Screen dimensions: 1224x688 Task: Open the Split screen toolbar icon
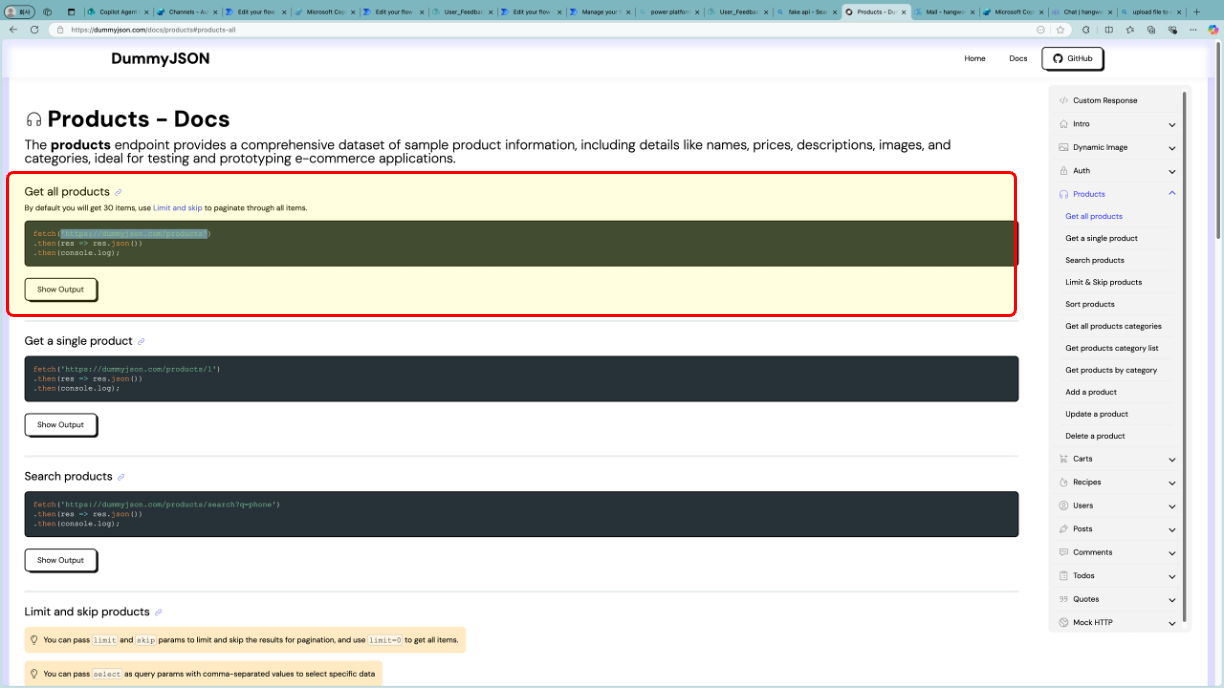[x=1108, y=30]
